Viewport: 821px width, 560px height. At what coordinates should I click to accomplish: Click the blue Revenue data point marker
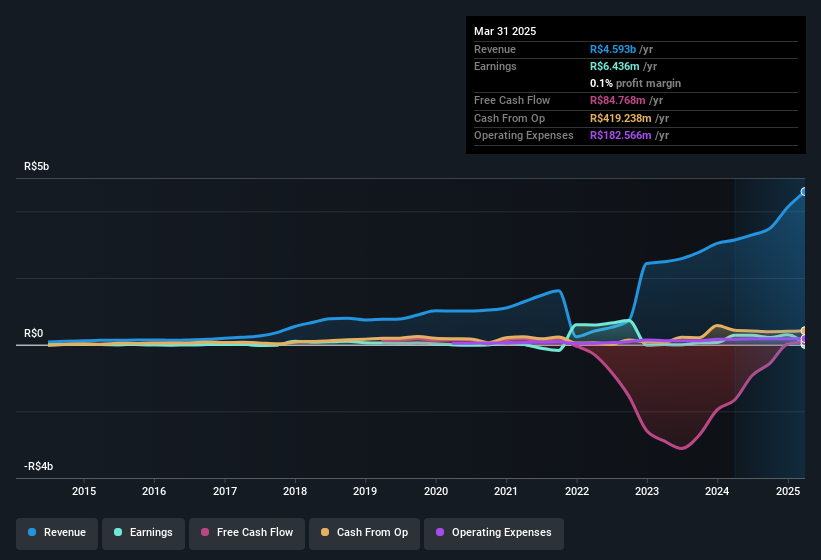(804, 192)
